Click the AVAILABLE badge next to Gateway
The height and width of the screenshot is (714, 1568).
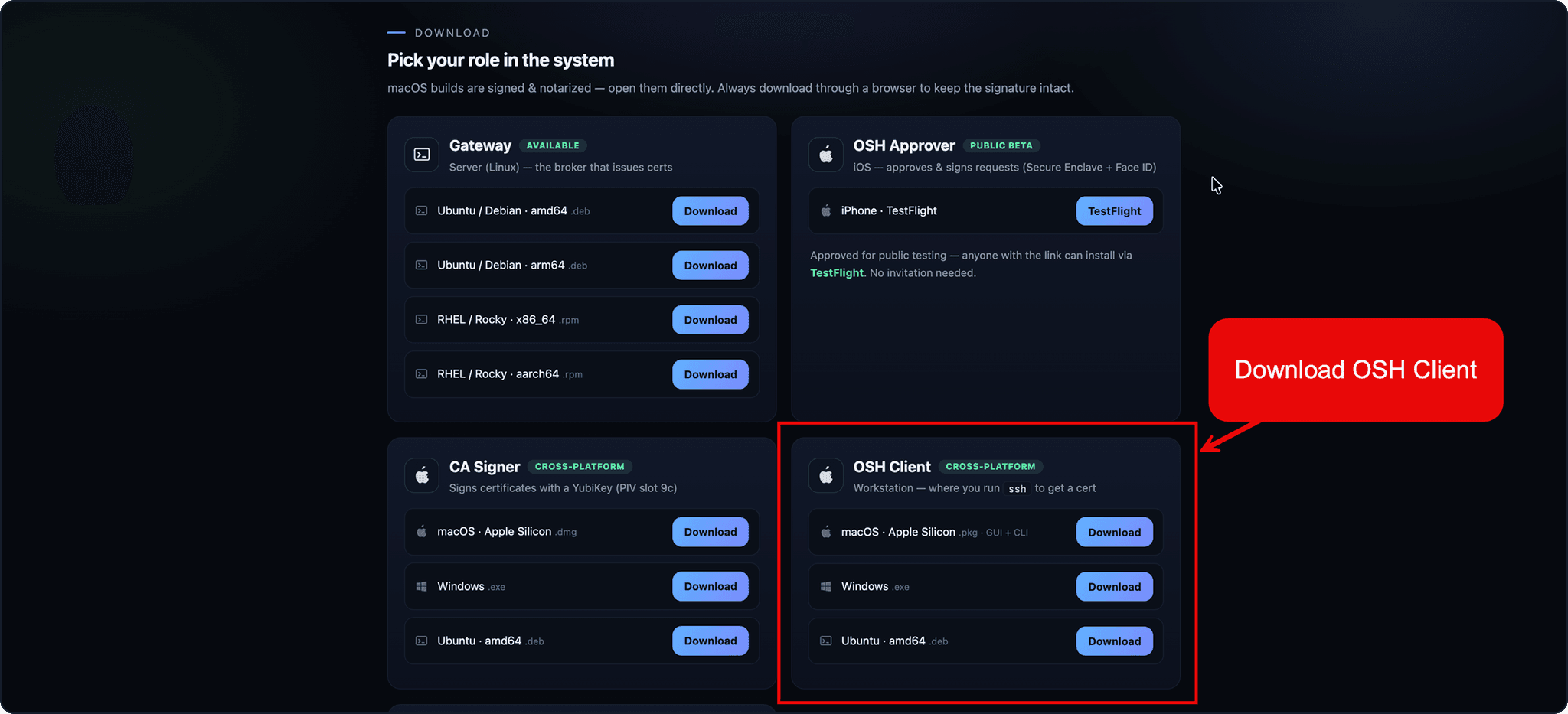(553, 145)
